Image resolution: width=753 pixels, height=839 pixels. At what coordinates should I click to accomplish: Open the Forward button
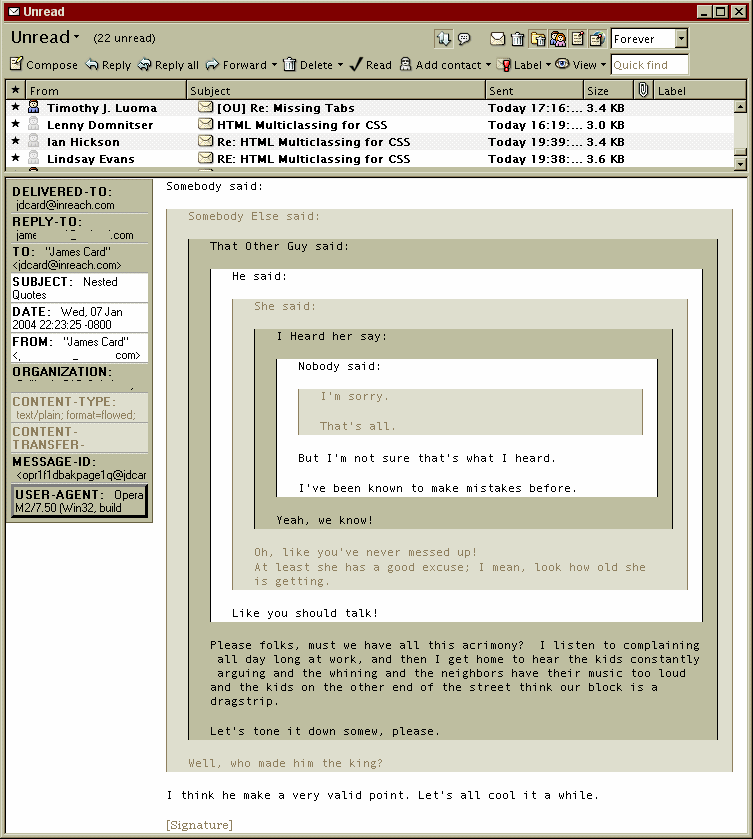tap(242, 65)
